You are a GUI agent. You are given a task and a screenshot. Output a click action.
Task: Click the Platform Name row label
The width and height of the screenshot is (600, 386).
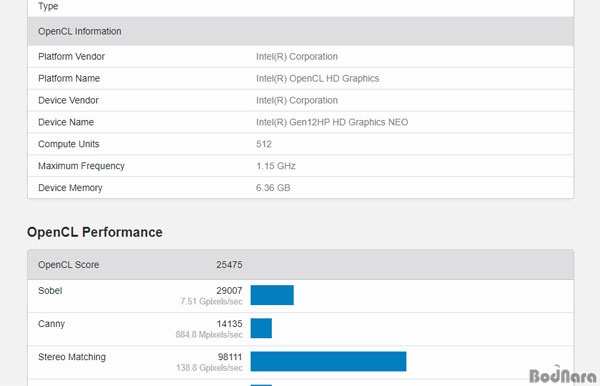[69, 78]
